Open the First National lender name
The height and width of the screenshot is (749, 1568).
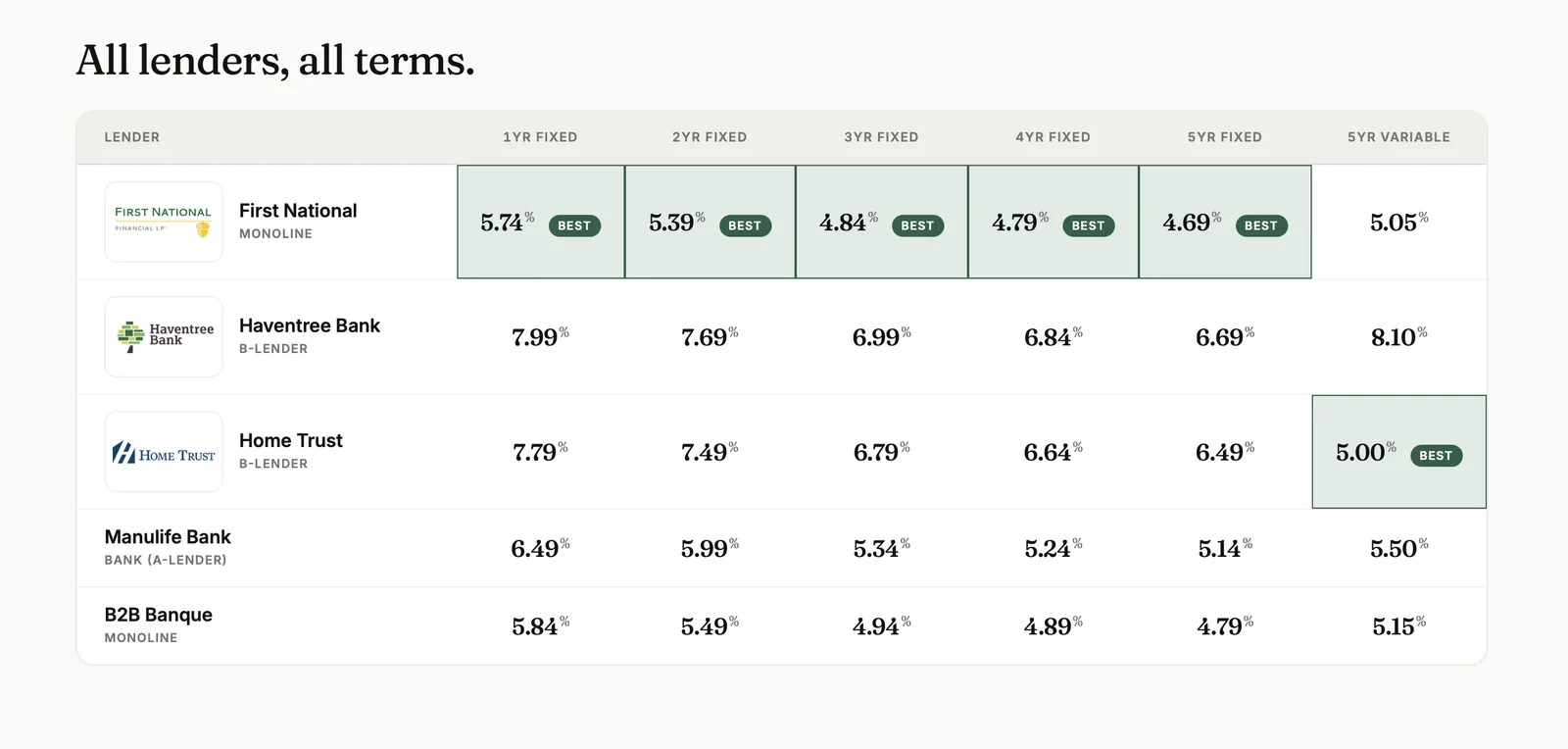[x=298, y=211]
